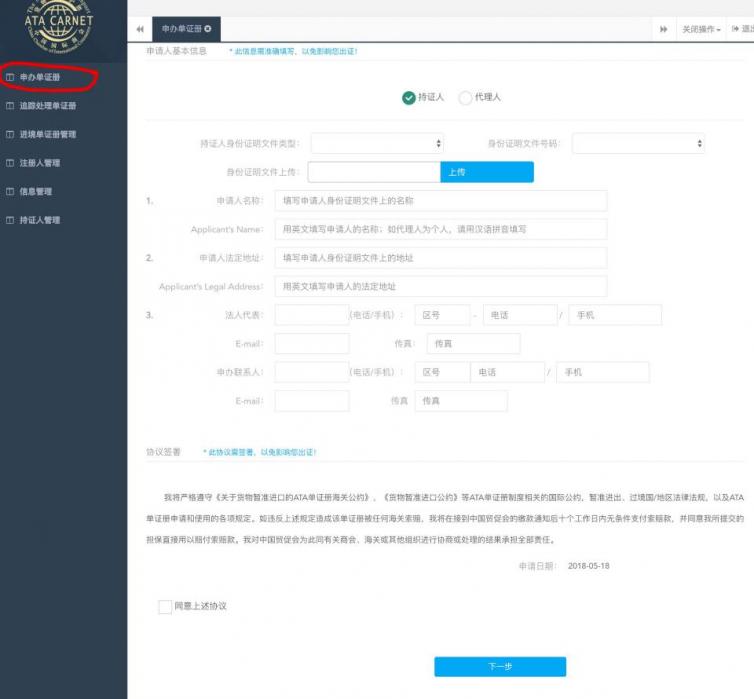
Task: Select the 代理人 radio option
Action: [465, 98]
